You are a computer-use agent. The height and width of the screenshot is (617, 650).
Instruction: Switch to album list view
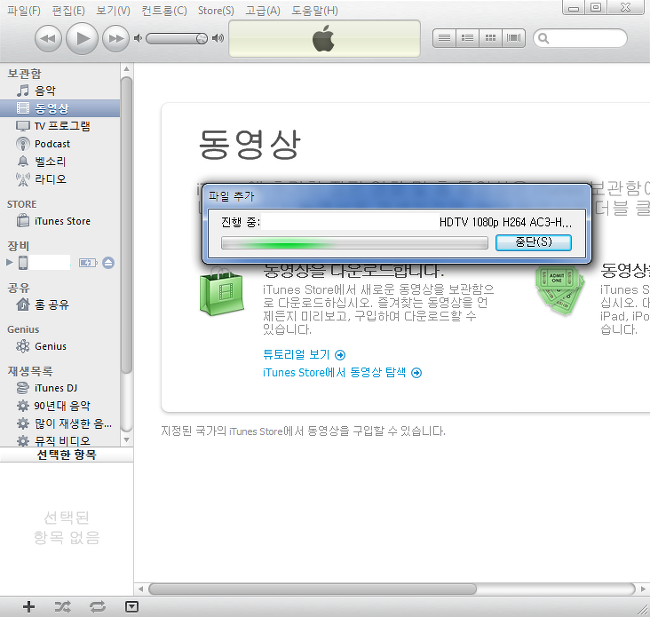point(467,39)
